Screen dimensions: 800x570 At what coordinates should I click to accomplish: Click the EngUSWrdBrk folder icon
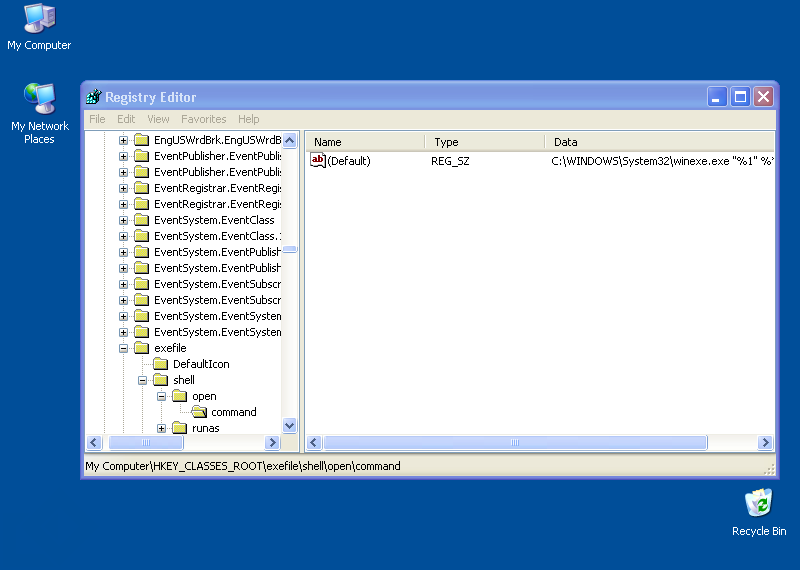pyautogui.click(x=141, y=140)
